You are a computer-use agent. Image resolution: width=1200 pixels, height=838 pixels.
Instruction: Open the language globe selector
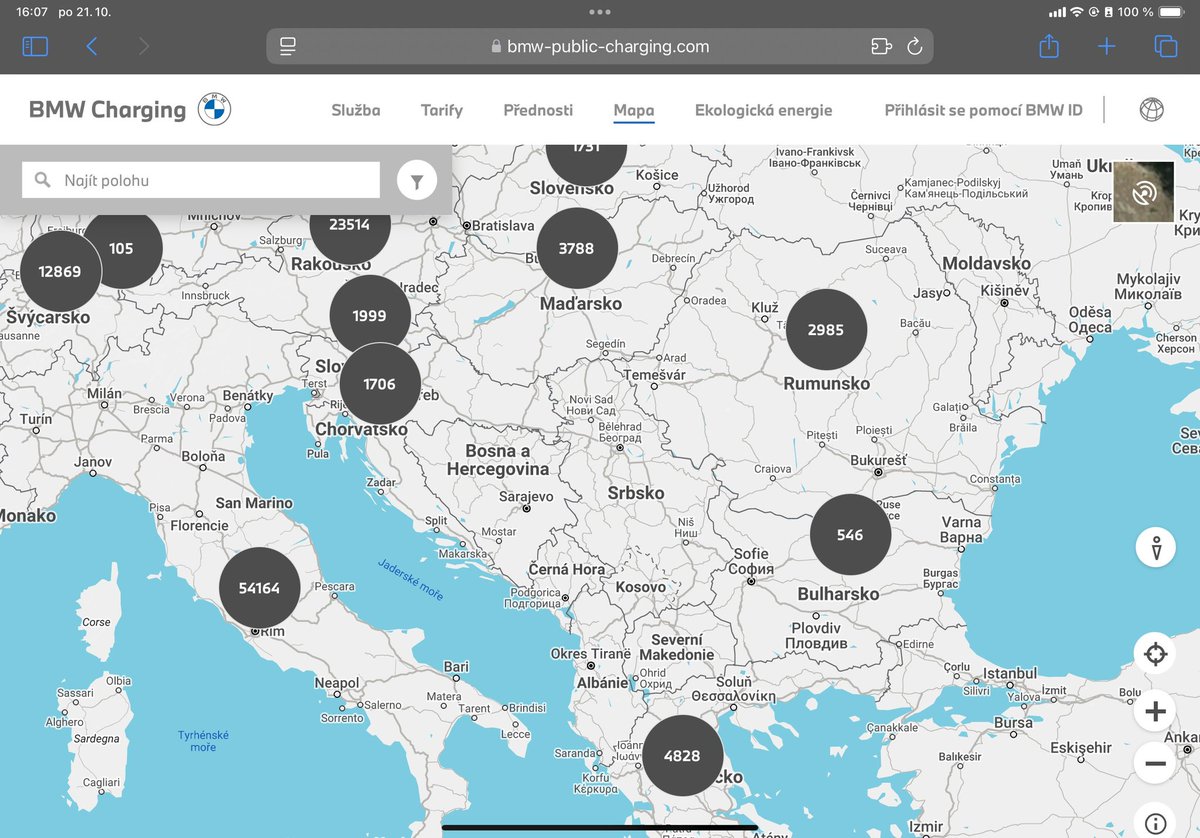pos(1152,109)
